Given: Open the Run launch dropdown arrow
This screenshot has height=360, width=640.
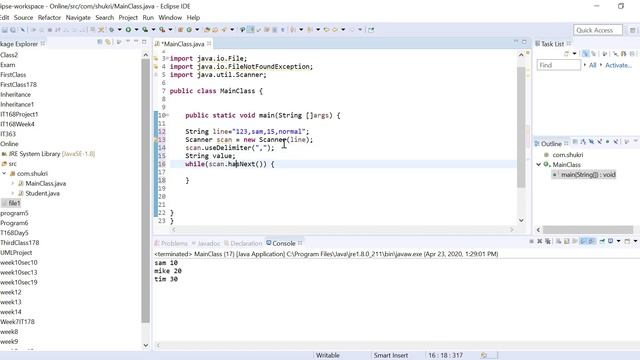Looking at the screenshot, I should click(x=136, y=30).
